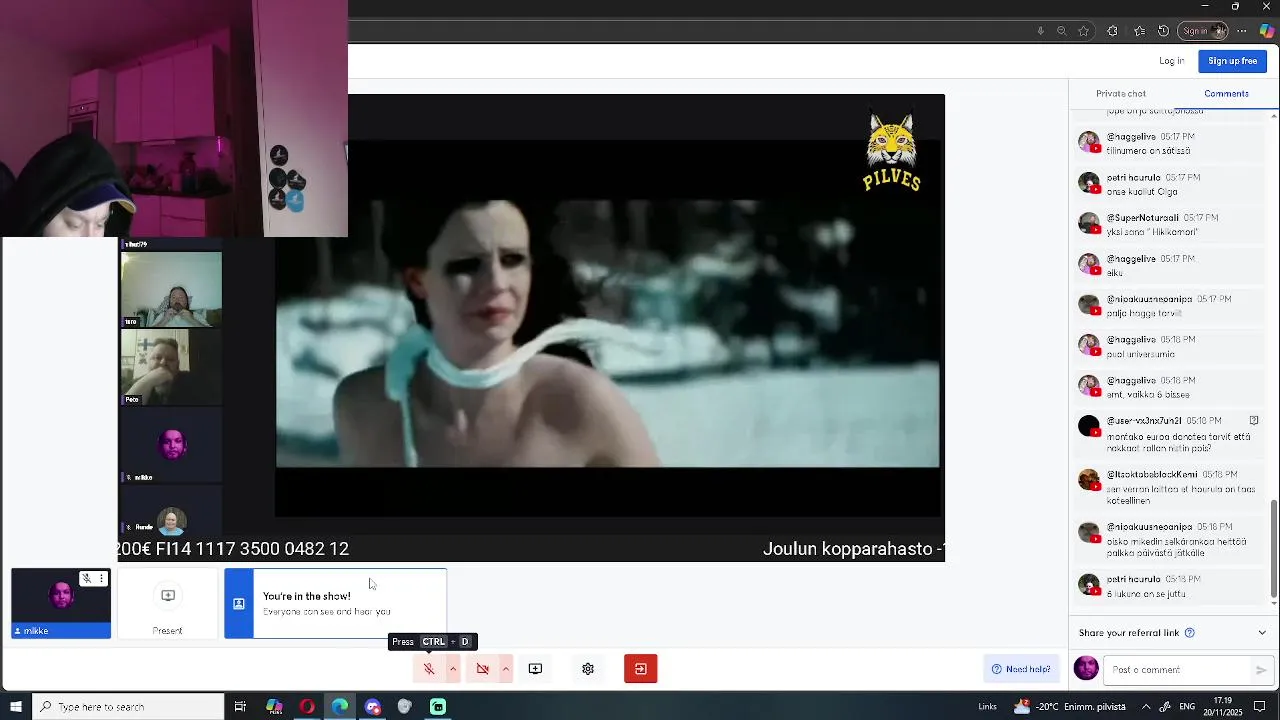Screen dimensions: 1280x720
Task: Select mikke's own camera tile
Action: [x=61, y=603]
